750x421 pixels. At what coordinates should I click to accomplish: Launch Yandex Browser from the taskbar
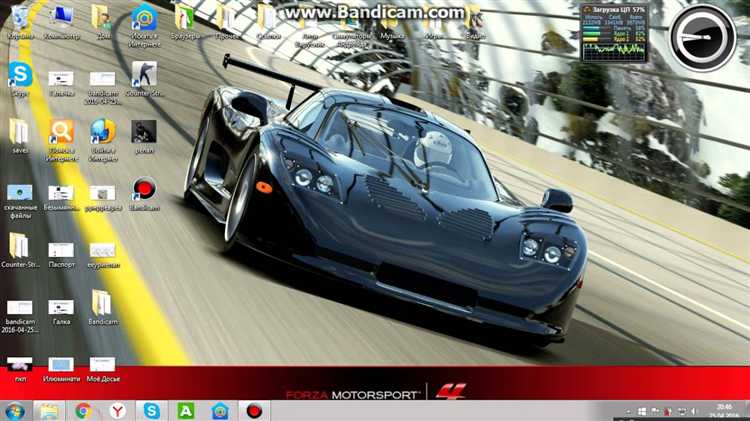point(117,411)
